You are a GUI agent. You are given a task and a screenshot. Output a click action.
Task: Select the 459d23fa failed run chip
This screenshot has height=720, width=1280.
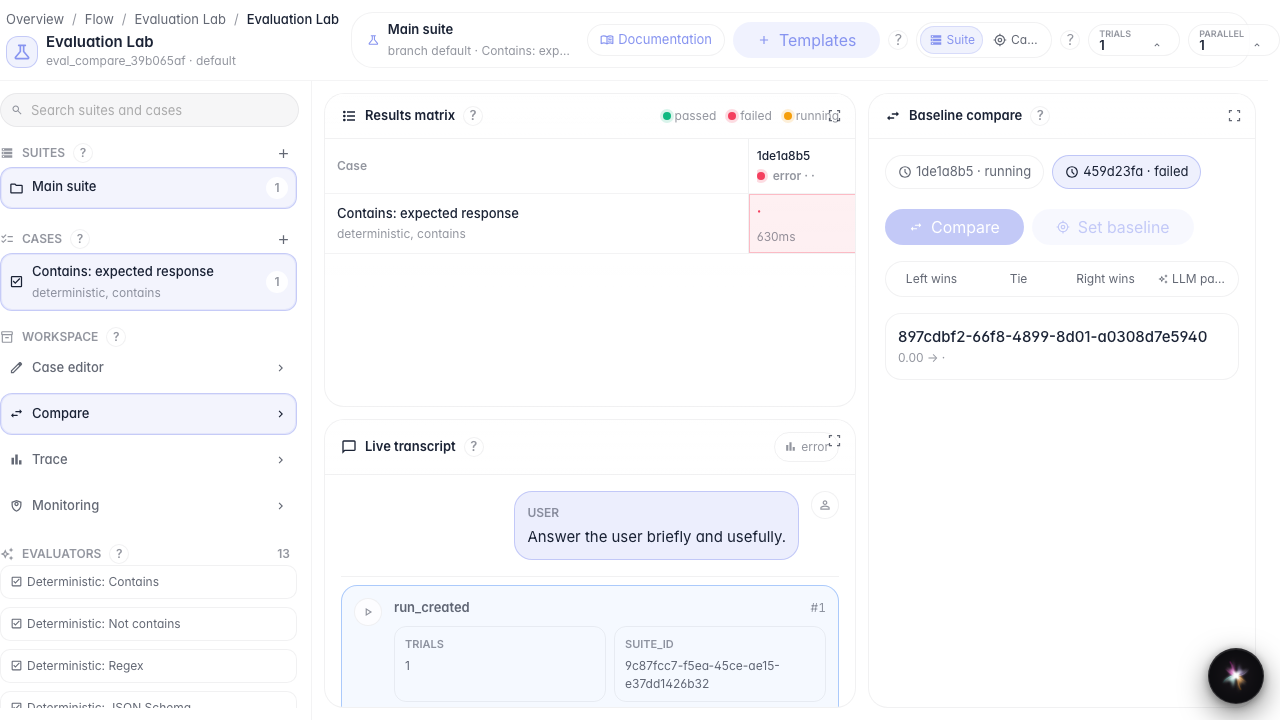[1126, 172]
